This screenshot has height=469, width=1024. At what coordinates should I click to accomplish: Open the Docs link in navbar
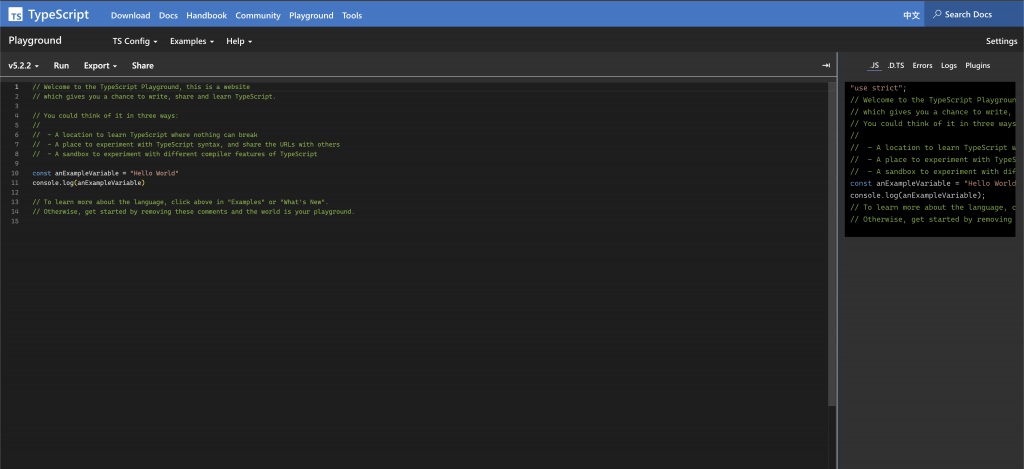coord(168,15)
